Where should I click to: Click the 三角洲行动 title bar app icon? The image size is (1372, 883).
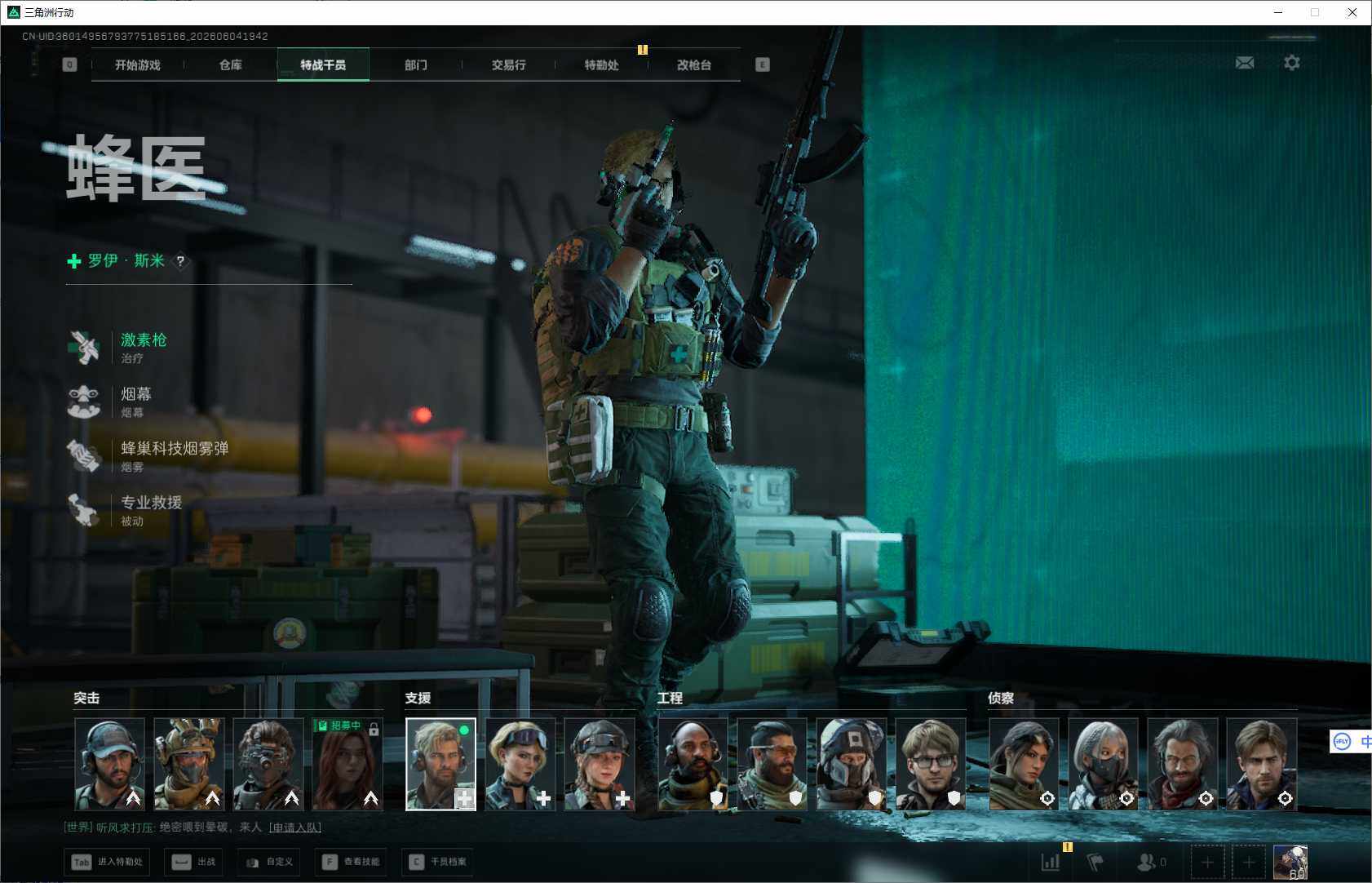coord(13,12)
